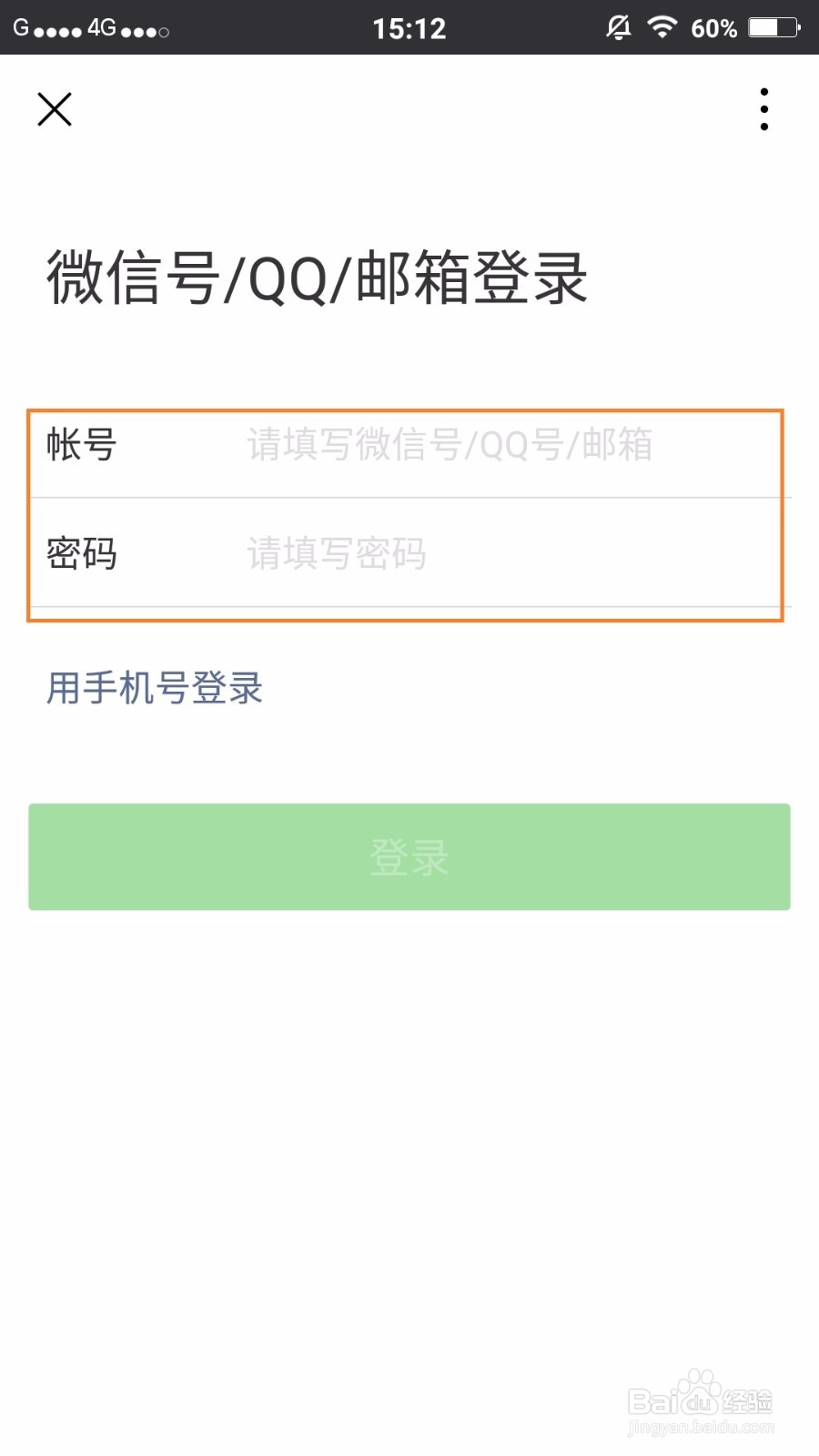This screenshot has height=1456, width=819.
Task: Tap the 15:12 clock in status bar
Action: tap(410, 27)
